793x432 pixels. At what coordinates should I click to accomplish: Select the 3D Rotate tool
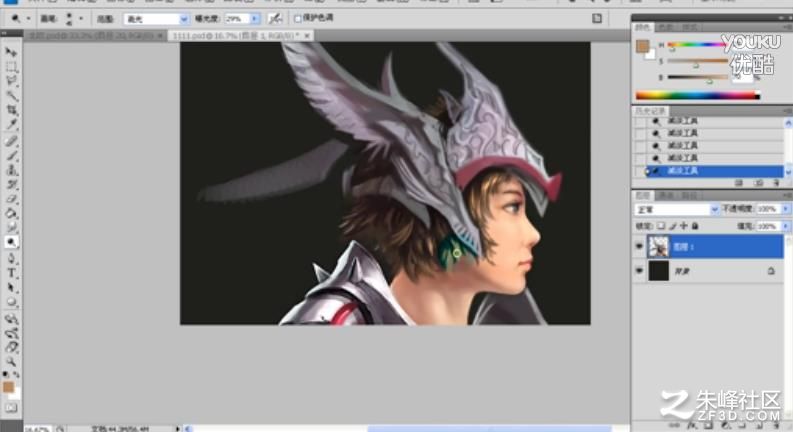tap(11, 319)
